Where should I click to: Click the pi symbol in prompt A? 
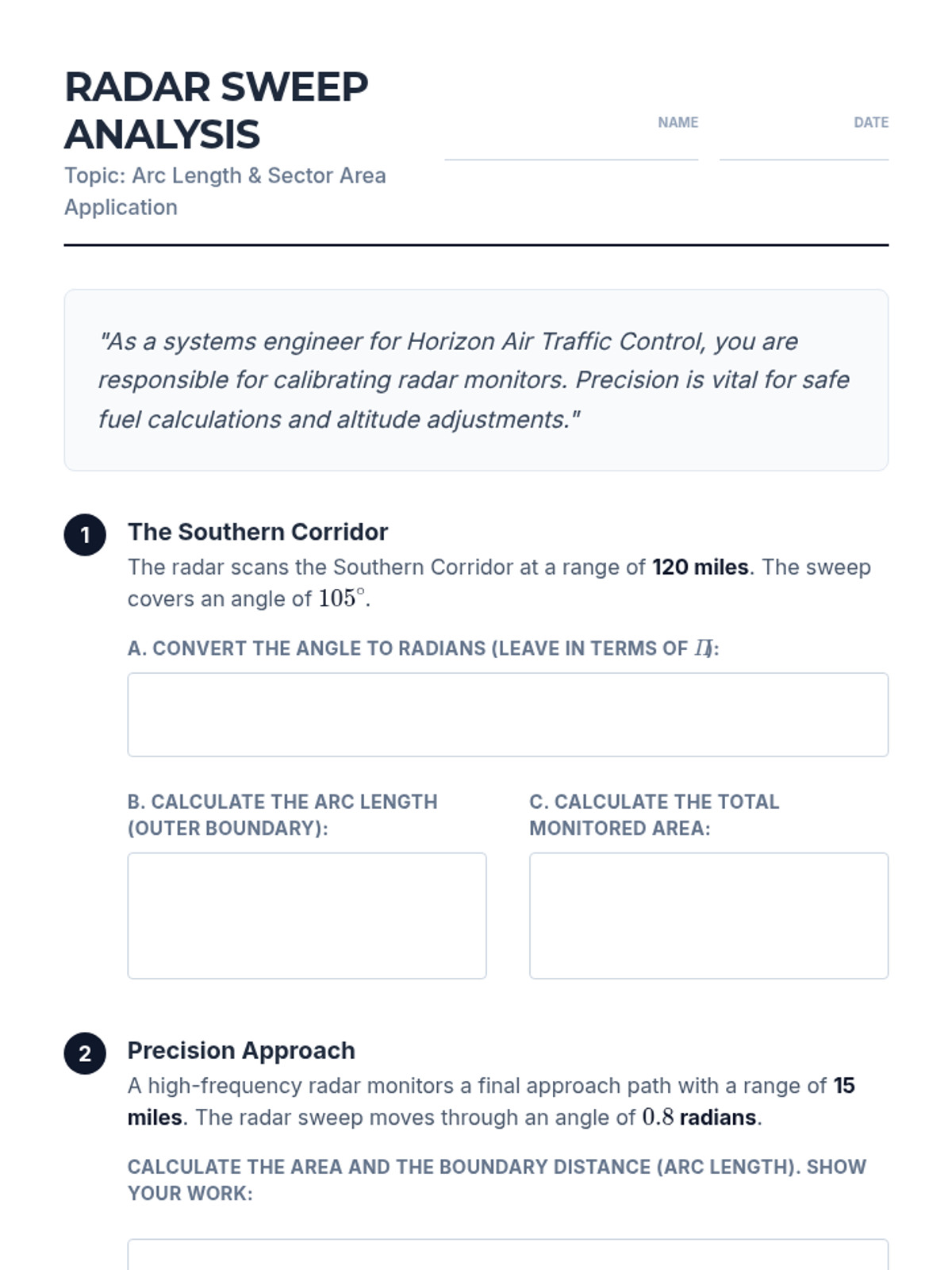click(703, 648)
